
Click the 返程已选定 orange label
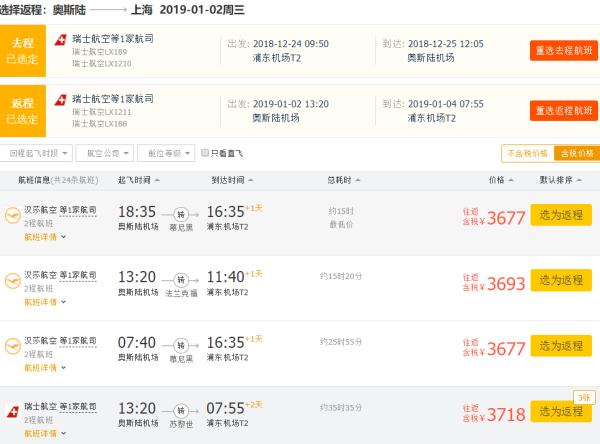pos(23,111)
